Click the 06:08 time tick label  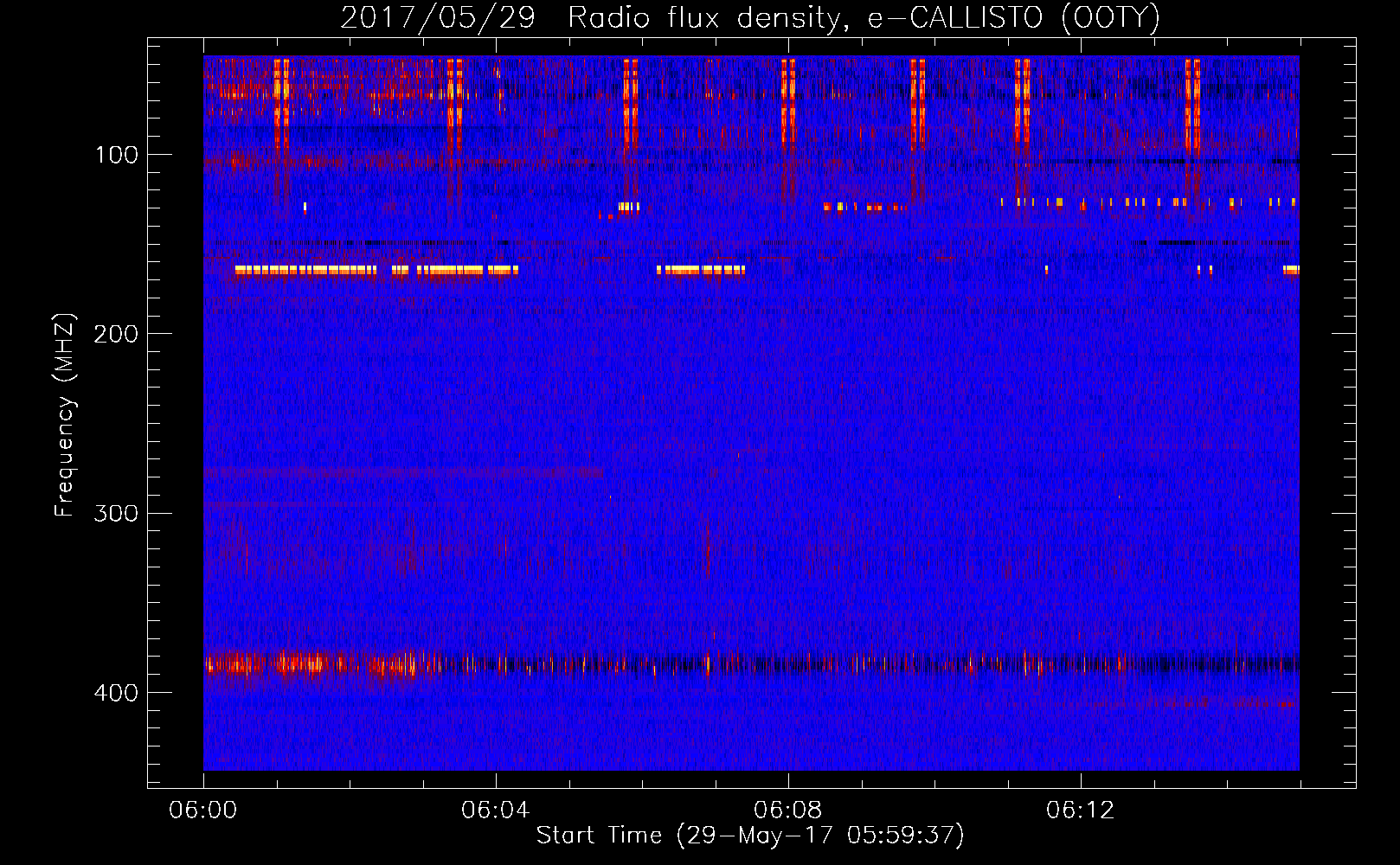tap(787, 811)
